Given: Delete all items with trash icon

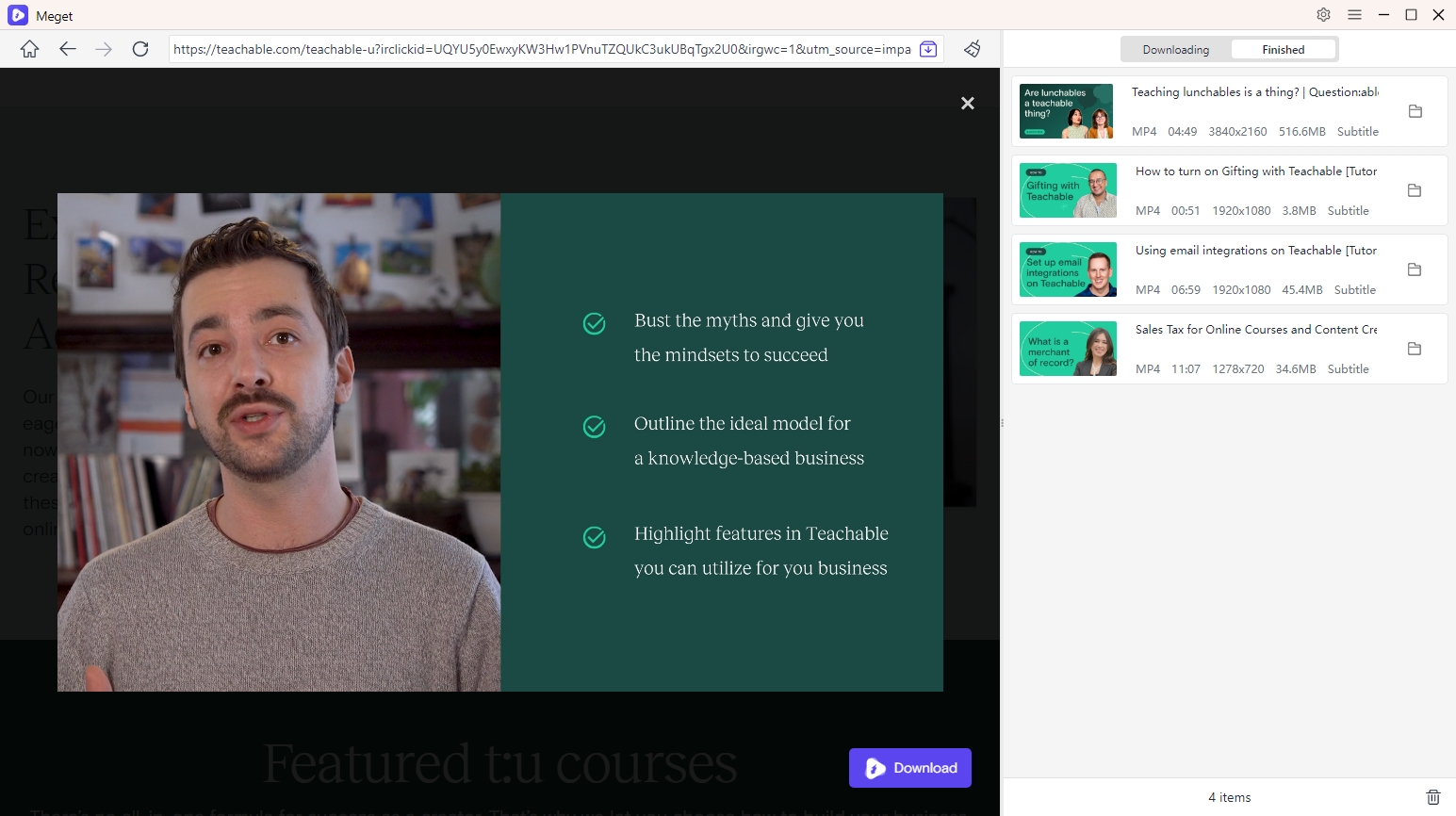Looking at the screenshot, I should 1432,797.
